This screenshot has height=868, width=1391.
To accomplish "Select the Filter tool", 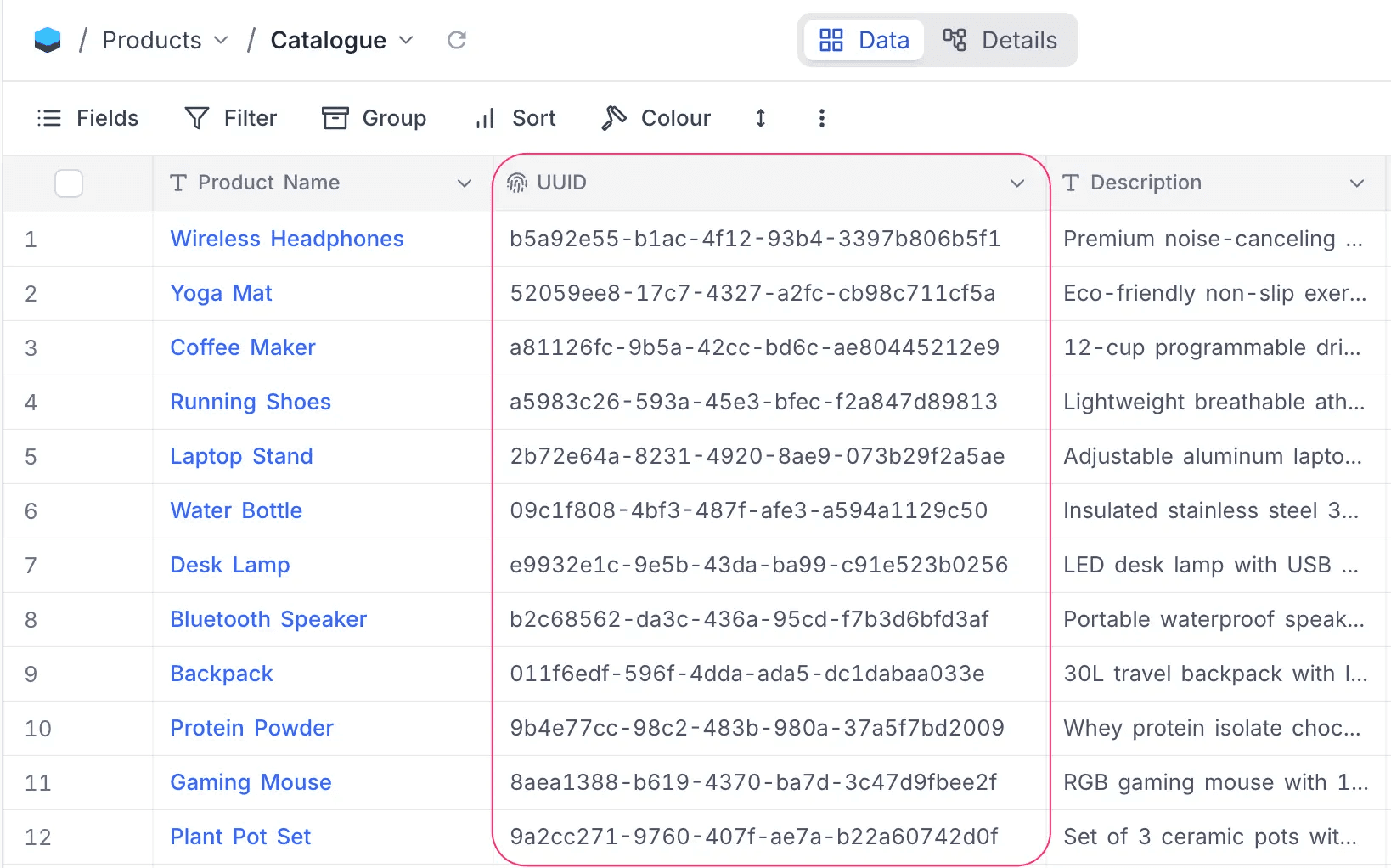I will [x=230, y=118].
